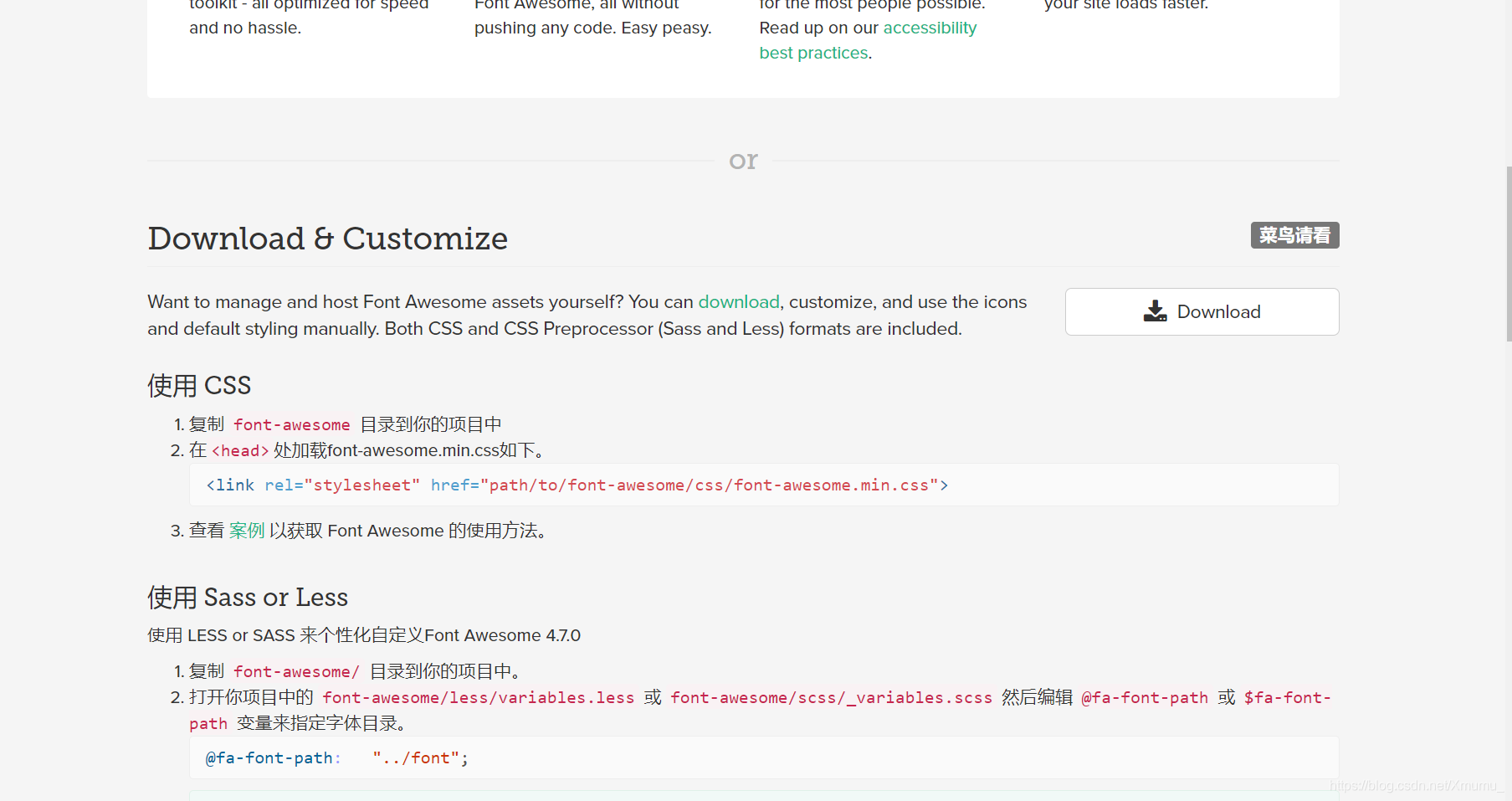Screen dimensions: 1512x801
Task: Click 'font-awesome' code in CSS step 1
Action: [x=292, y=425]
